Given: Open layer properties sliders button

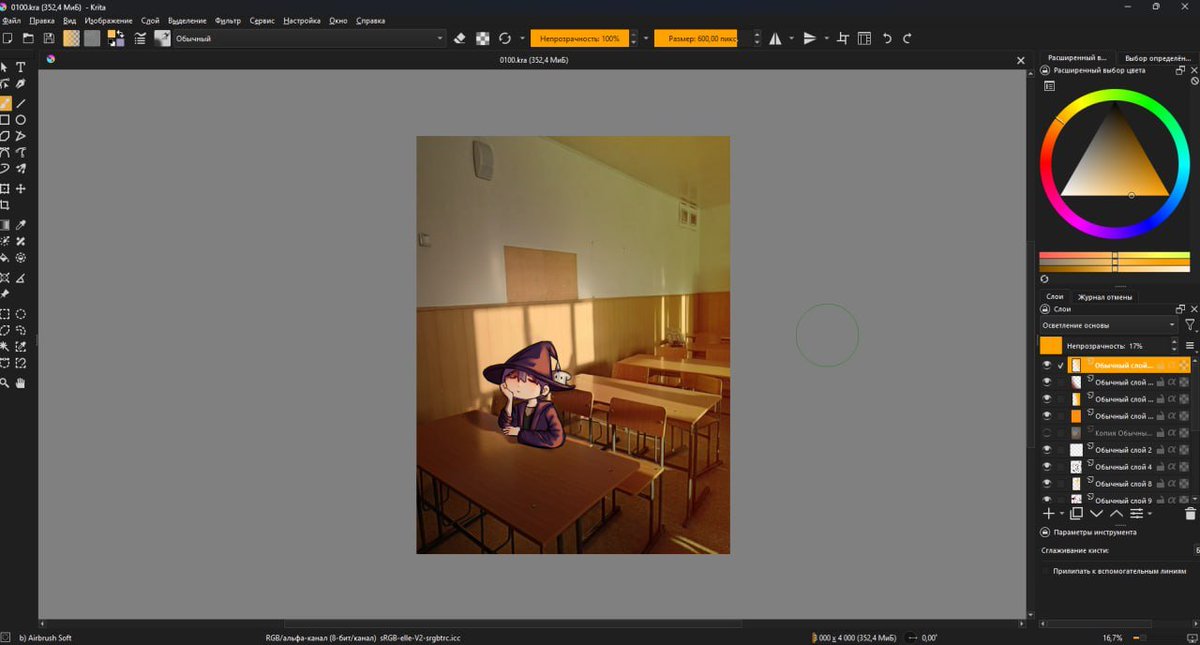Looking at the screenshot, I should [x=1136, y=513].
